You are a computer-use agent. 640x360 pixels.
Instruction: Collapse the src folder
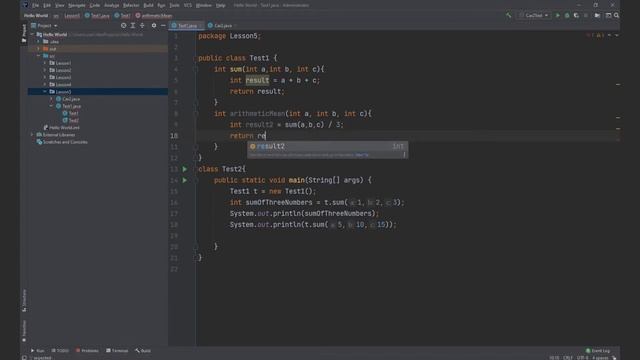39,56
